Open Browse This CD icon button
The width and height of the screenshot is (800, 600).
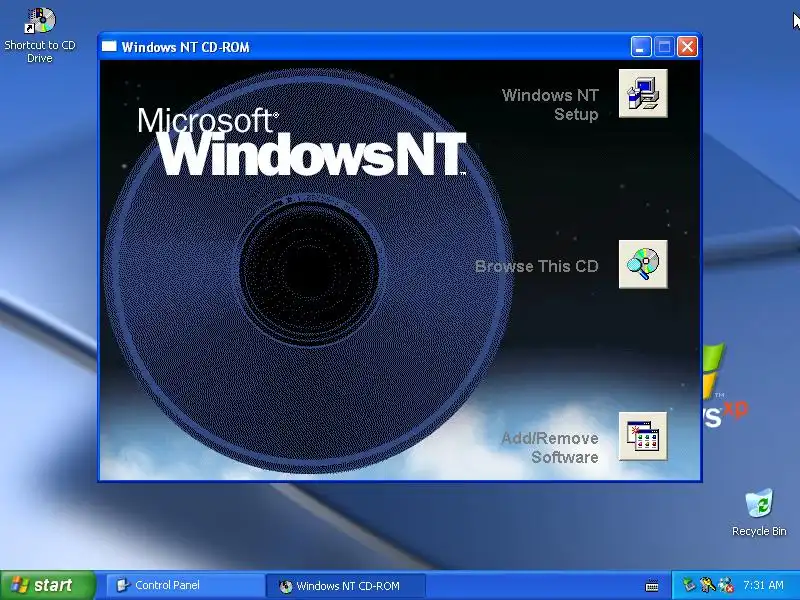point(643,264)
